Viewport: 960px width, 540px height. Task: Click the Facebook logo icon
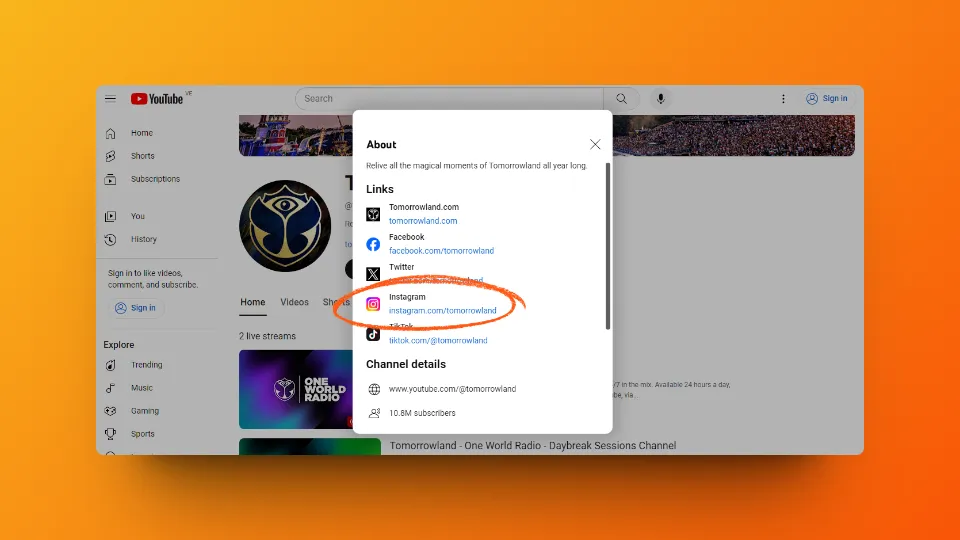(x=373, y=244)
